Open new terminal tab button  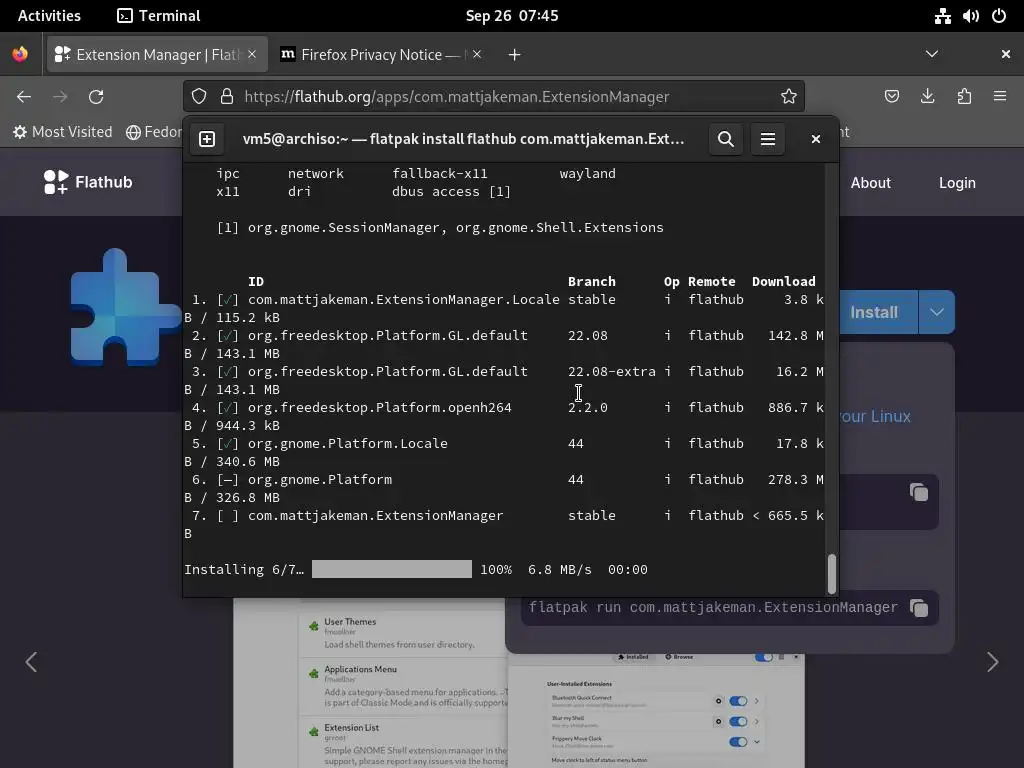pyautogui.click(x=207, y=139)
